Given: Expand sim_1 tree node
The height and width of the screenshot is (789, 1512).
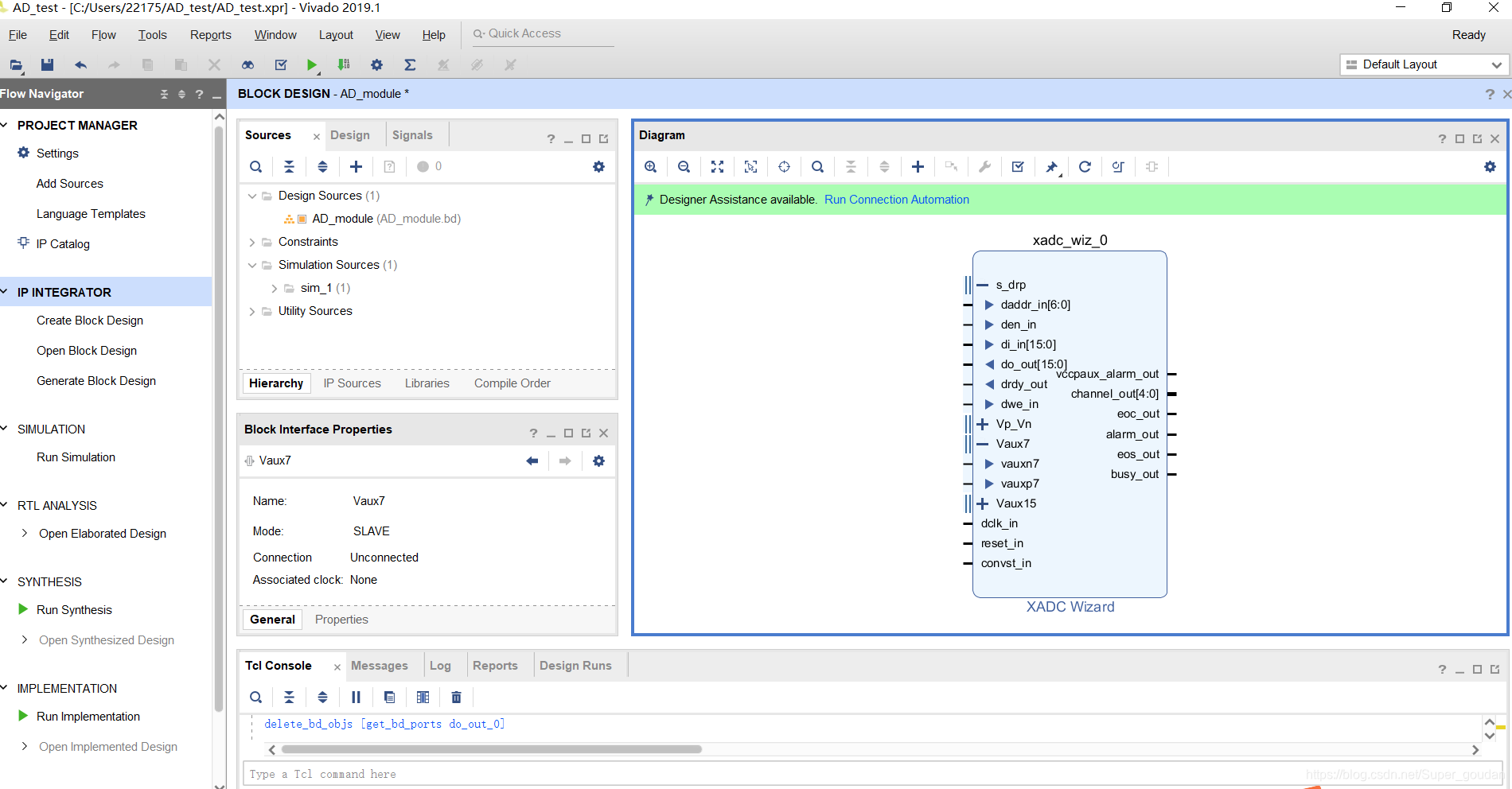Looking at the screenshot, I should pos(275,288).
